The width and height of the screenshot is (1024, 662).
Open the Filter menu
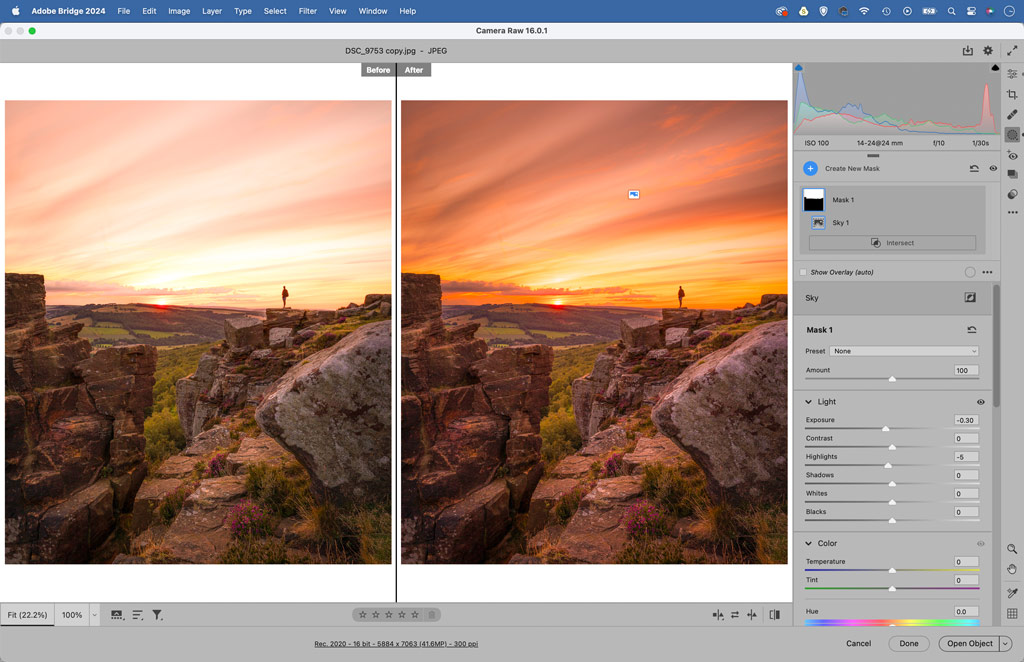click(x=308, y=11)
